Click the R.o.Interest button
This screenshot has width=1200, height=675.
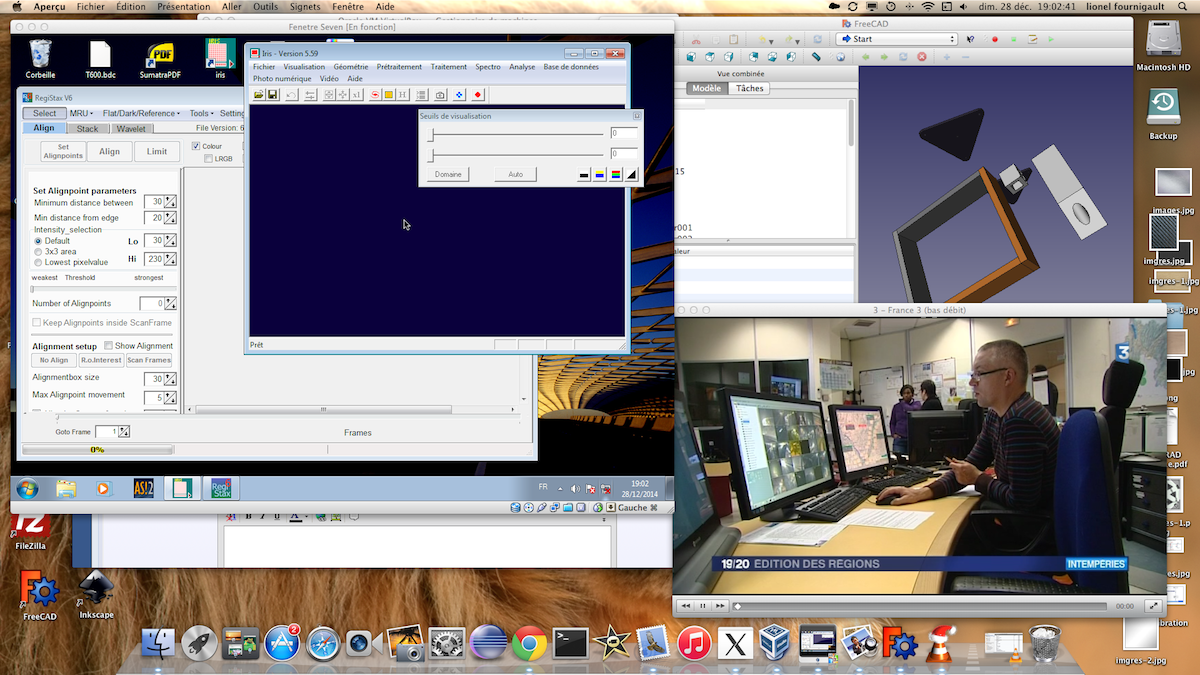[x=101, y=360]
